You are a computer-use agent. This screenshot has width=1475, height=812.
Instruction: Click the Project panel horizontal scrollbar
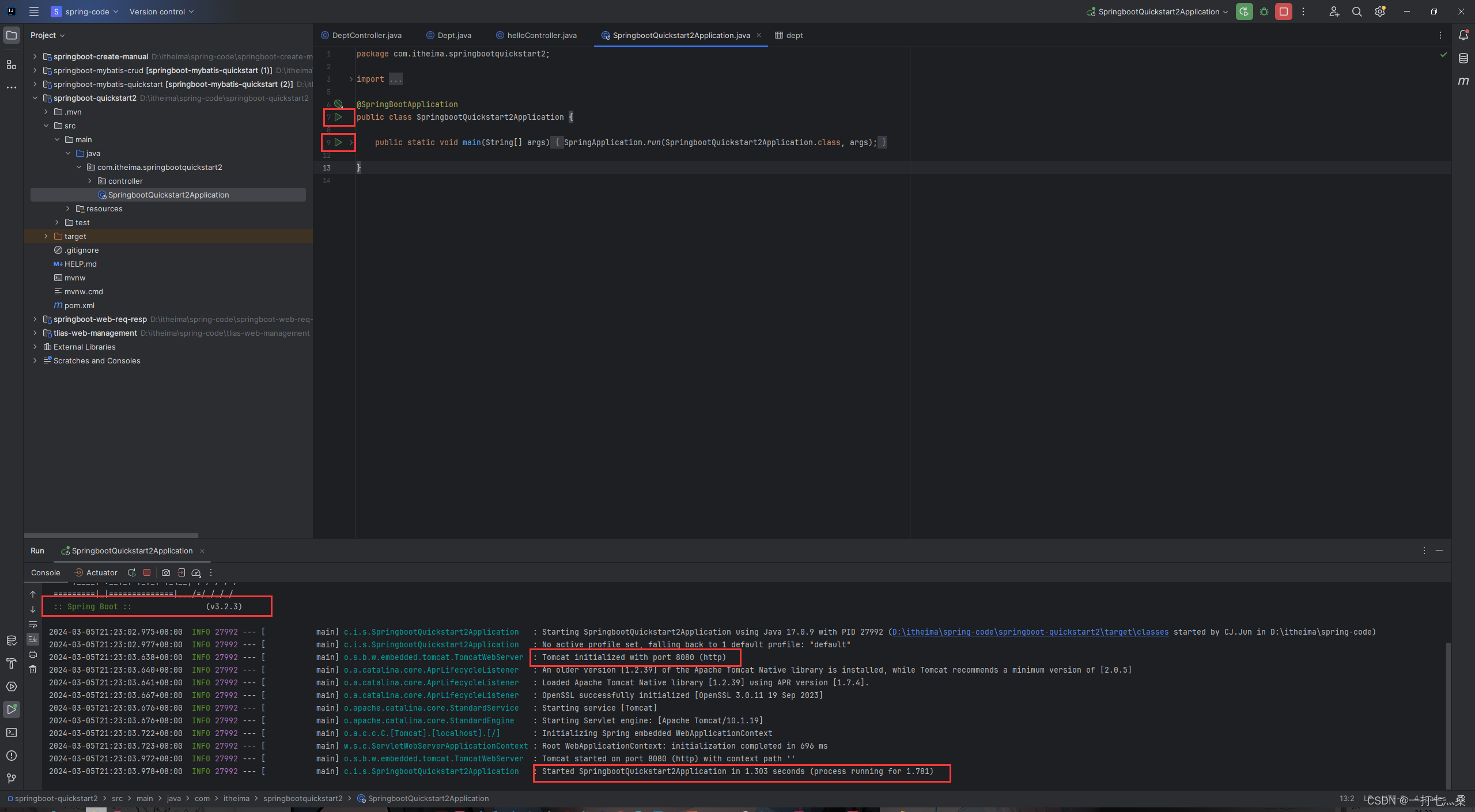pyautogui.click(x=111, y=535)
